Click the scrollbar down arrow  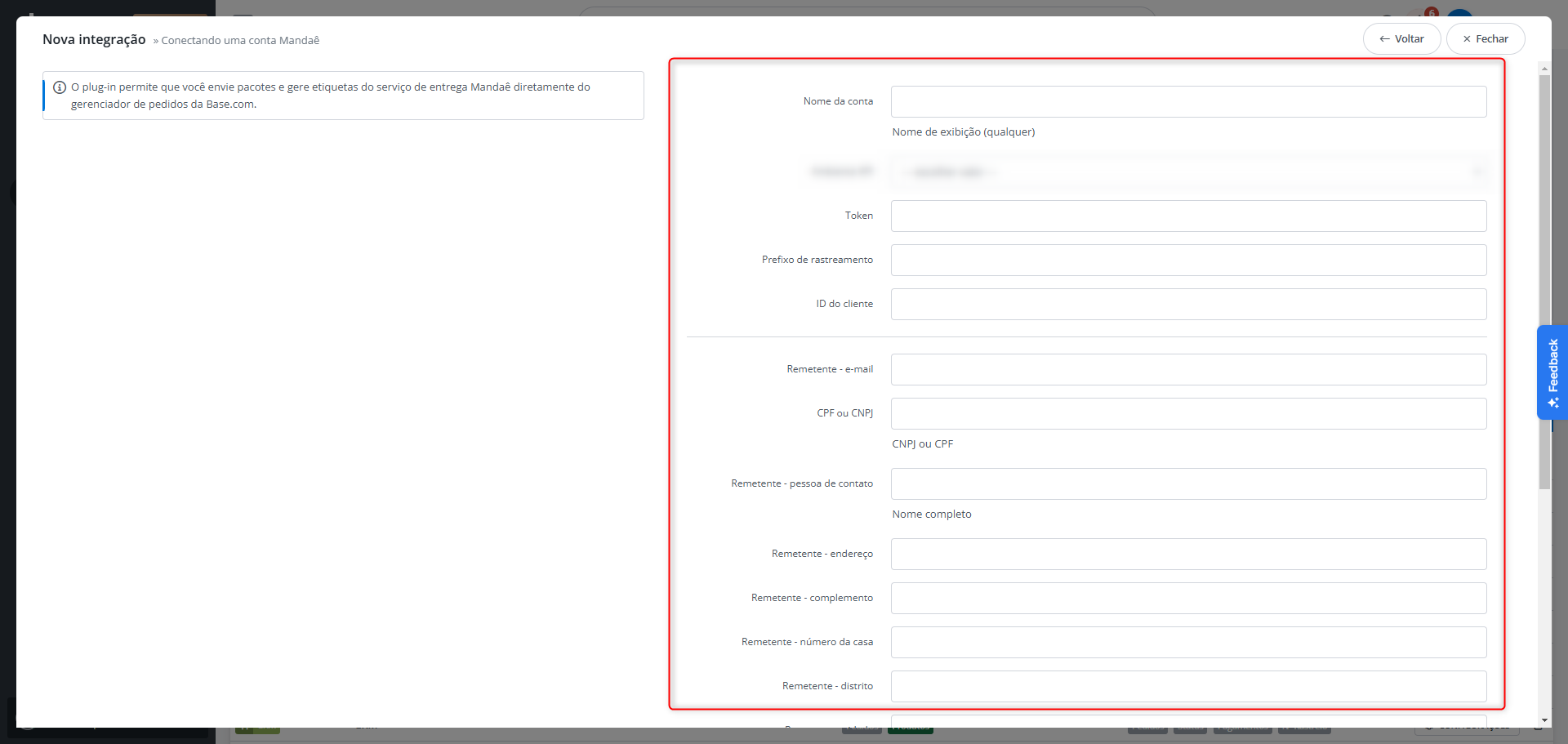pos(1544,722)
